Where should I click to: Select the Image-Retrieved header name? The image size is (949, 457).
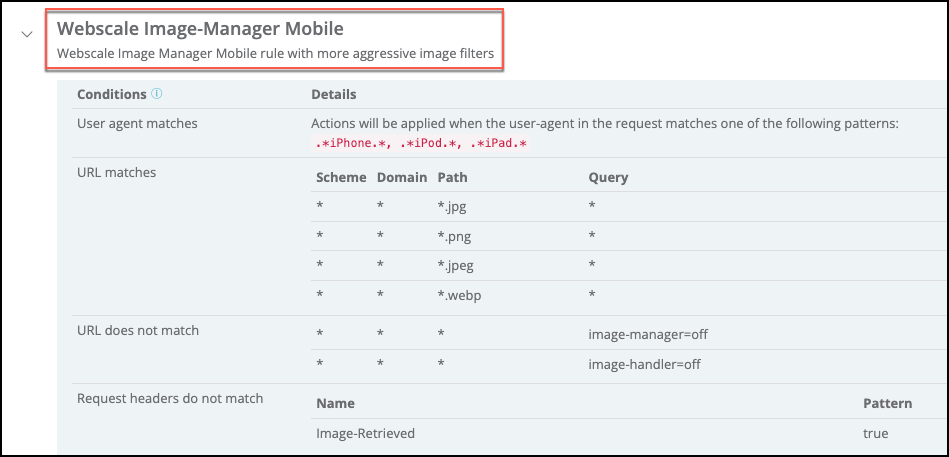coord(365,433)
